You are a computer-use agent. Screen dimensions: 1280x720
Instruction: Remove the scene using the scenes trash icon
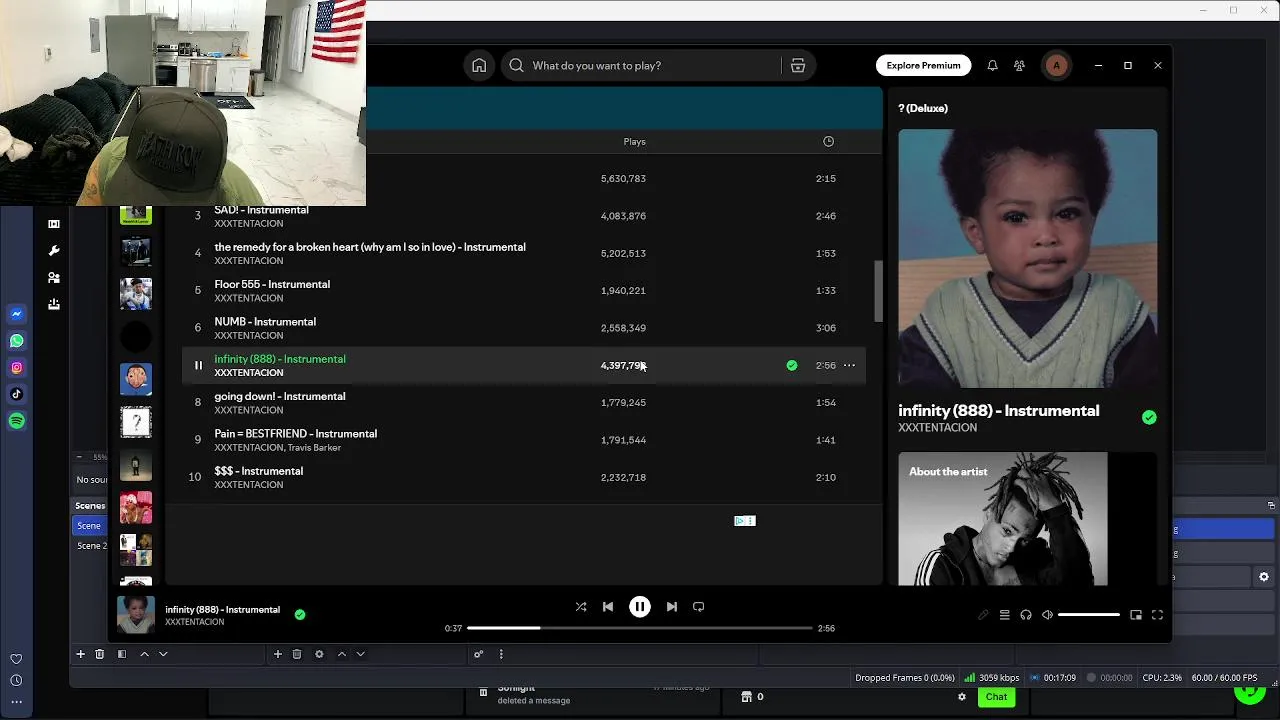coord(99,654)
